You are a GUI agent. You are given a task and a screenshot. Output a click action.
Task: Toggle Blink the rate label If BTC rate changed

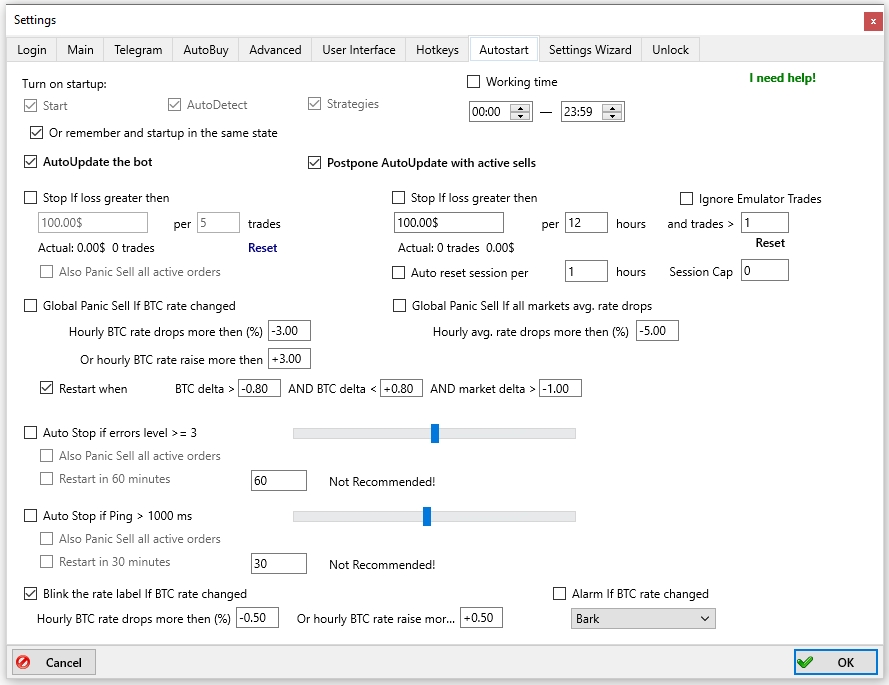pyautogui.click(x=31, y=594)
